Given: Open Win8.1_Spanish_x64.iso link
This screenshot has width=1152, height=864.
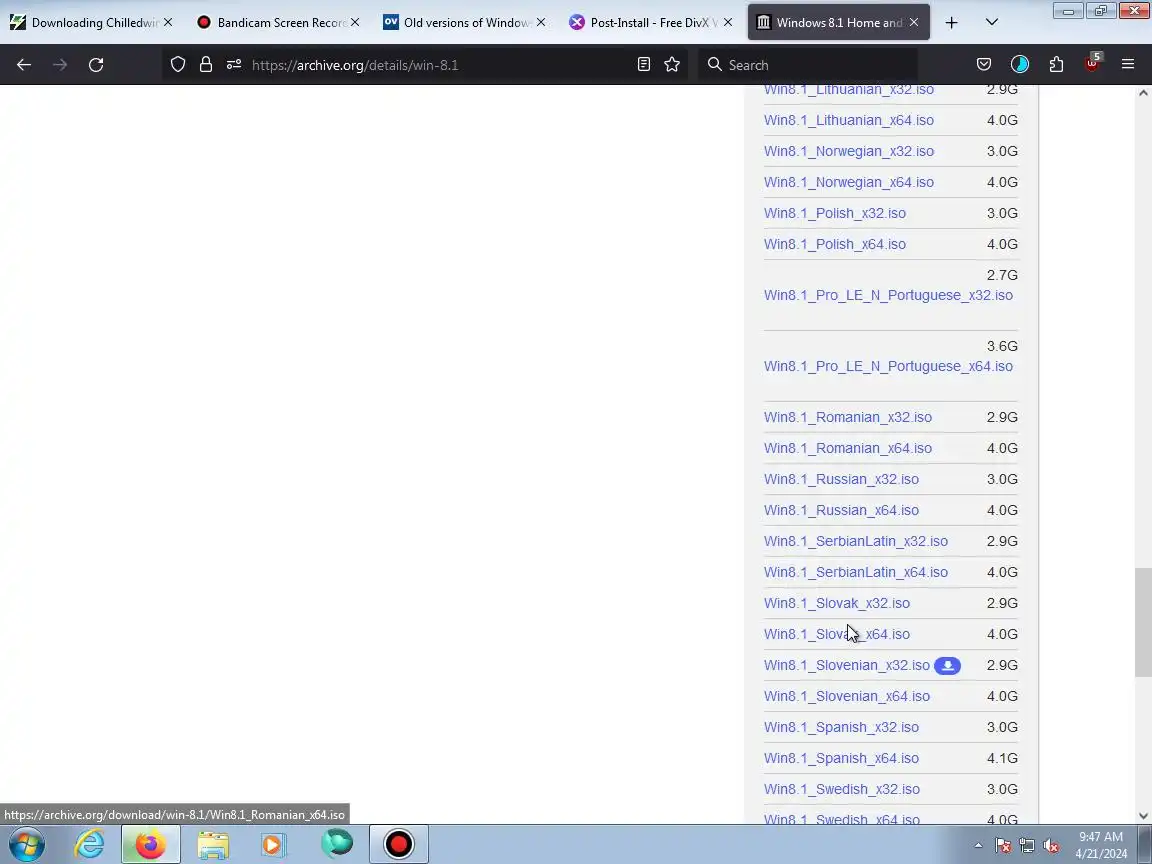Looking at the screenshot, I should click(841, 758).
